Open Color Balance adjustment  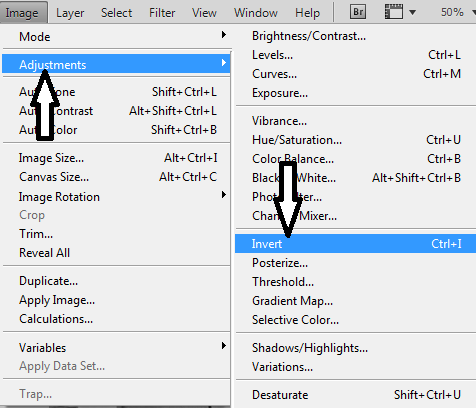355,159
